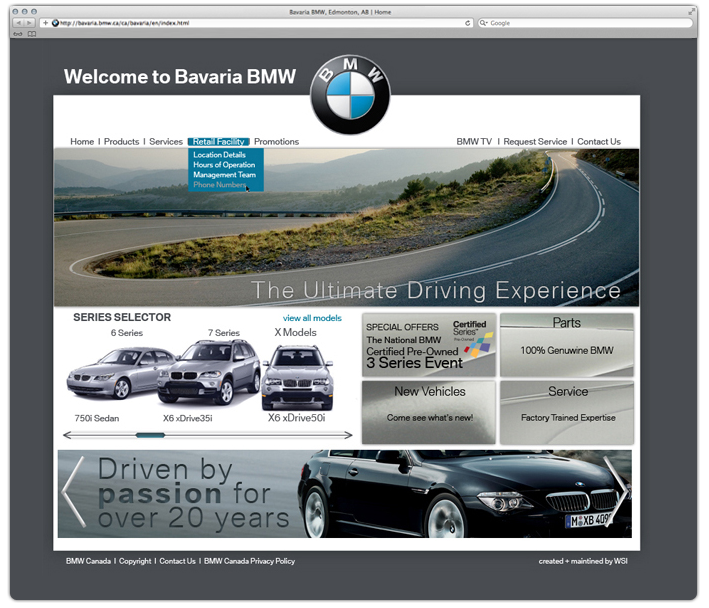Open the bookmarks book icon
This screenshot has height=608, width=709.
tap(32, 34)
